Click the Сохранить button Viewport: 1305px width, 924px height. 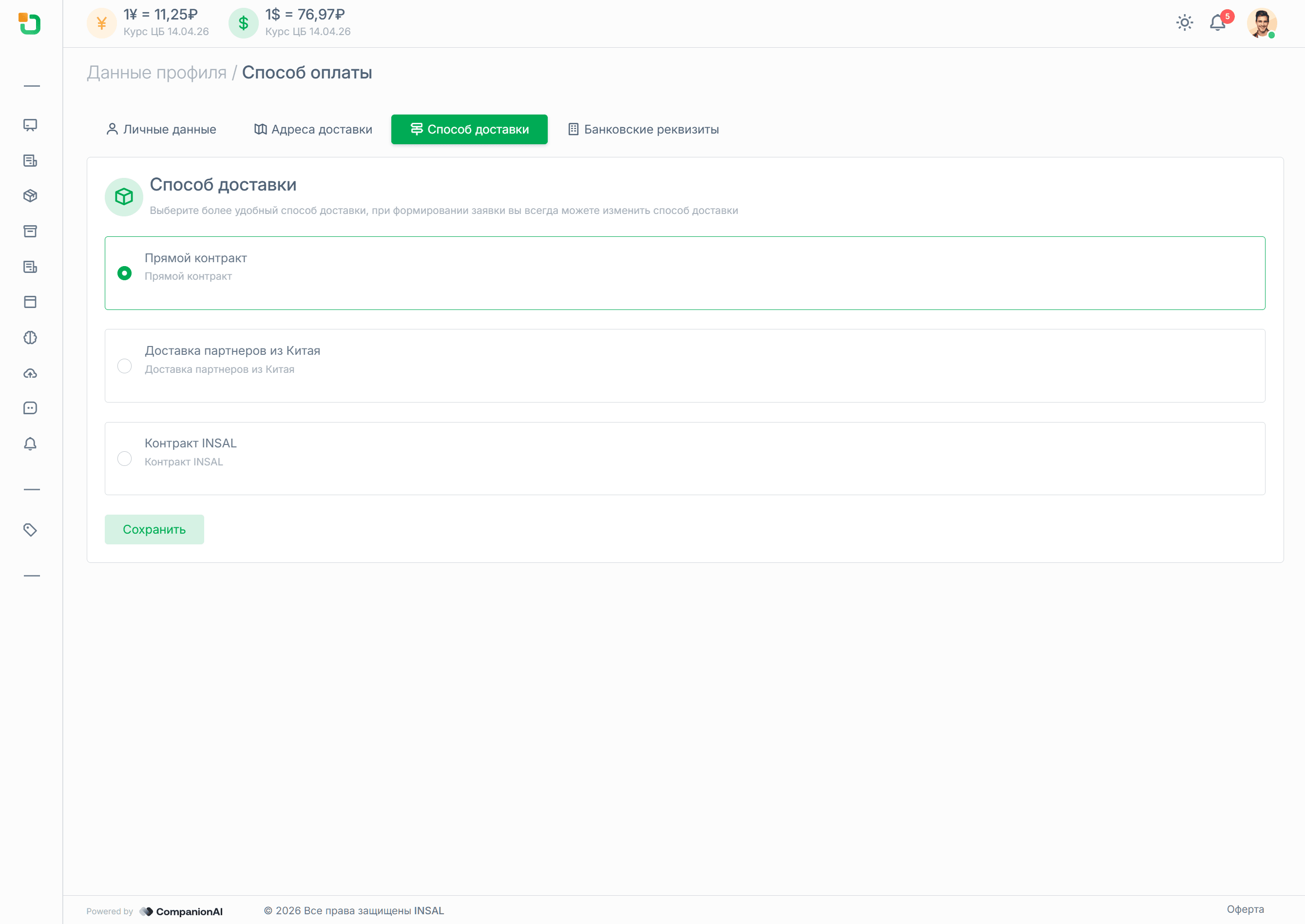pos(154,529)
